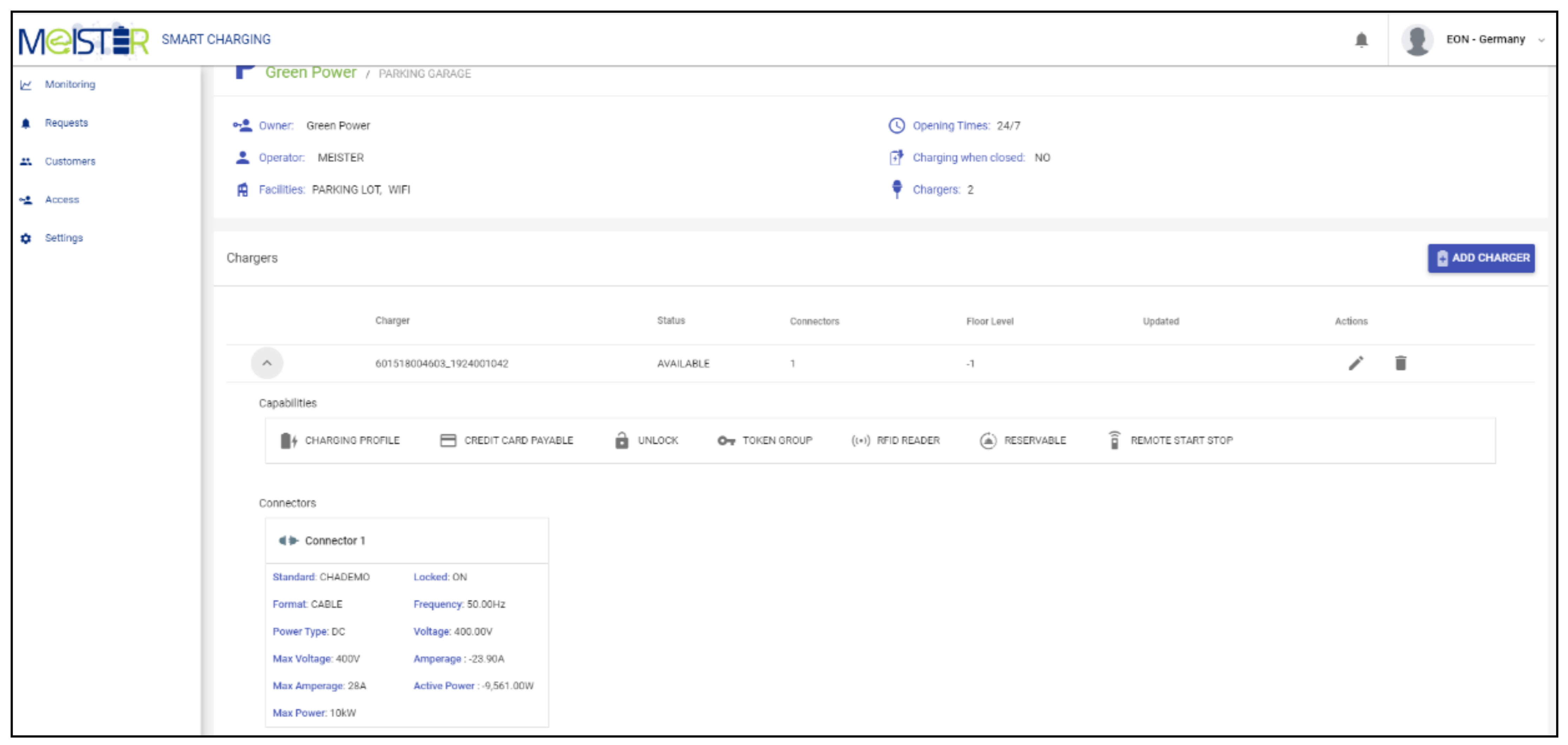
Task: Follow the Green Power breadcrumb link
Action: [x=311, y=72]
